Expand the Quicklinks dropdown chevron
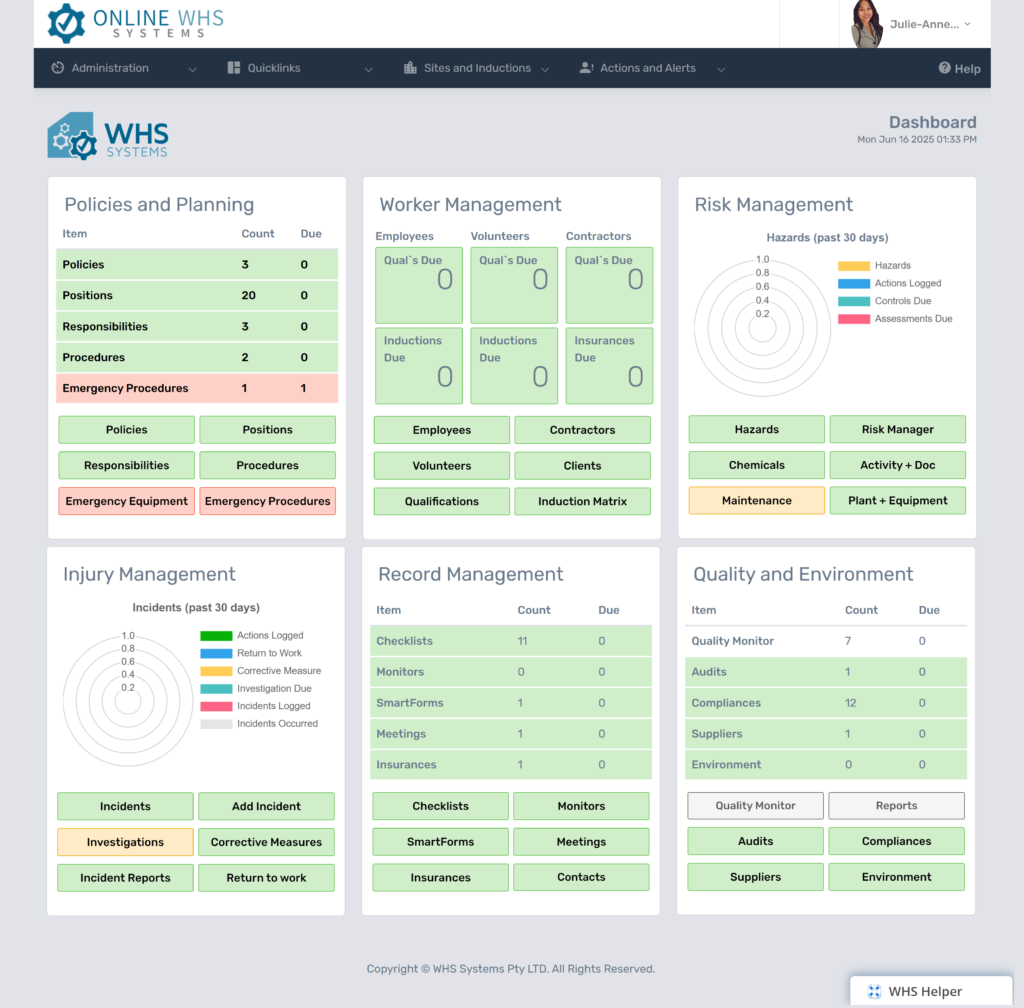 [368, 69]
